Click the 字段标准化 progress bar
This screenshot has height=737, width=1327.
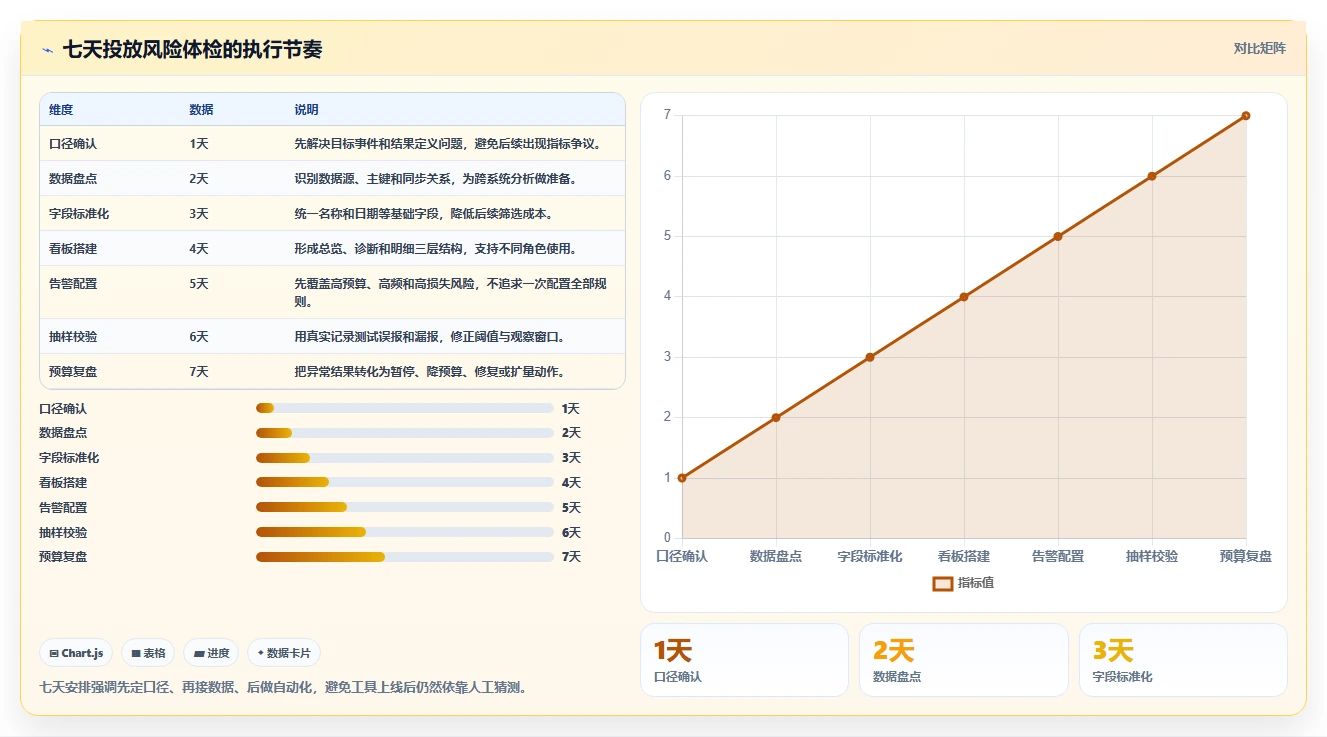[405, 458]
